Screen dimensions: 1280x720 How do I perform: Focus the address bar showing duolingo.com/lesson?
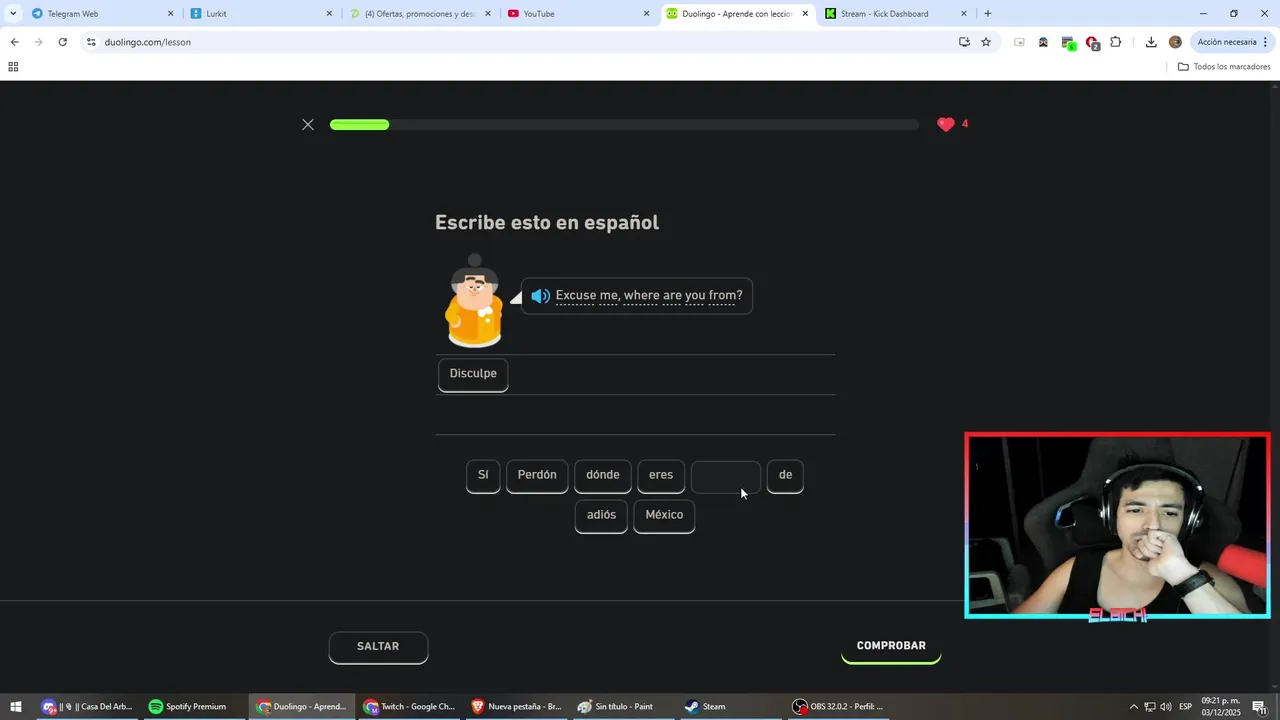[520, 42]
